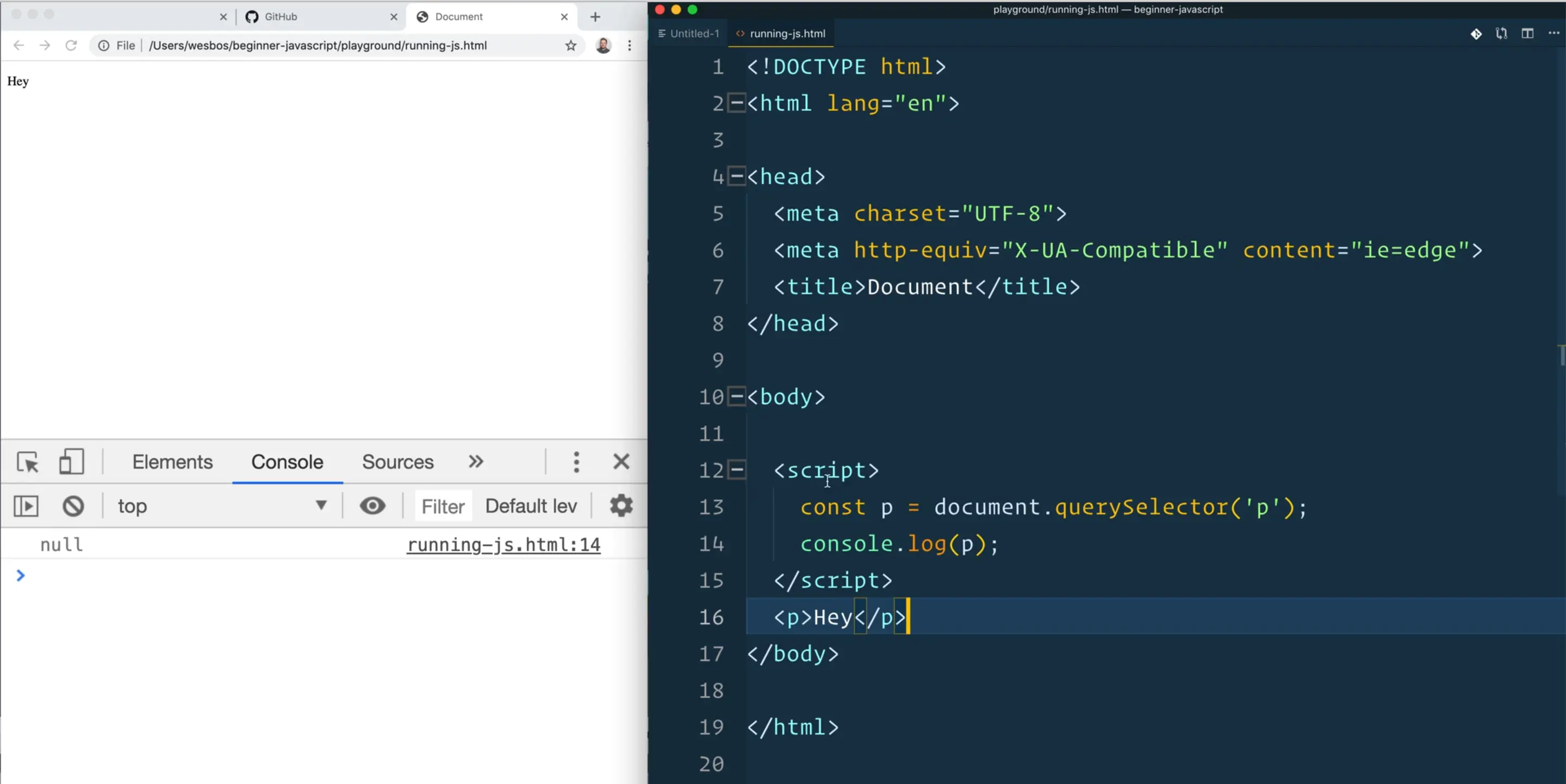Show the console sidebar panel icon
The image size is (1566, 784).
pos(26,506)
